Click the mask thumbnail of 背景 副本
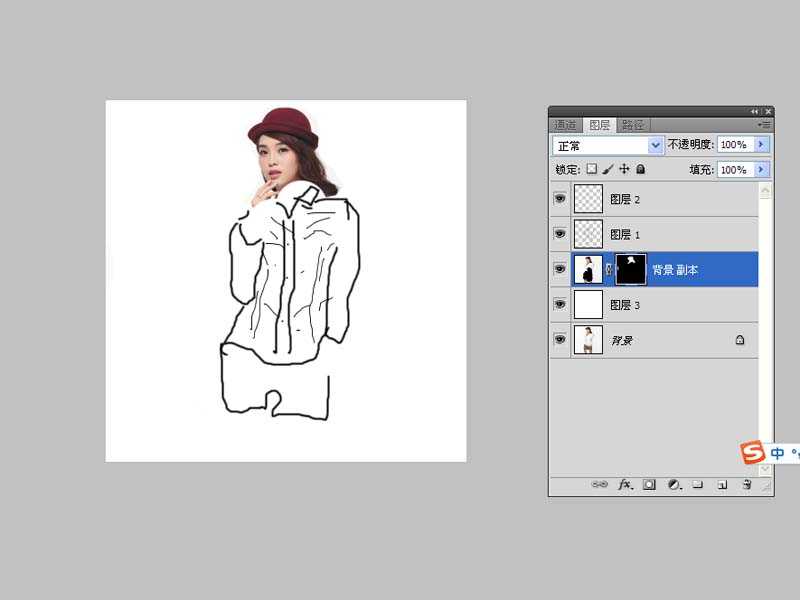Screen dimensions: 800x600 631,269
